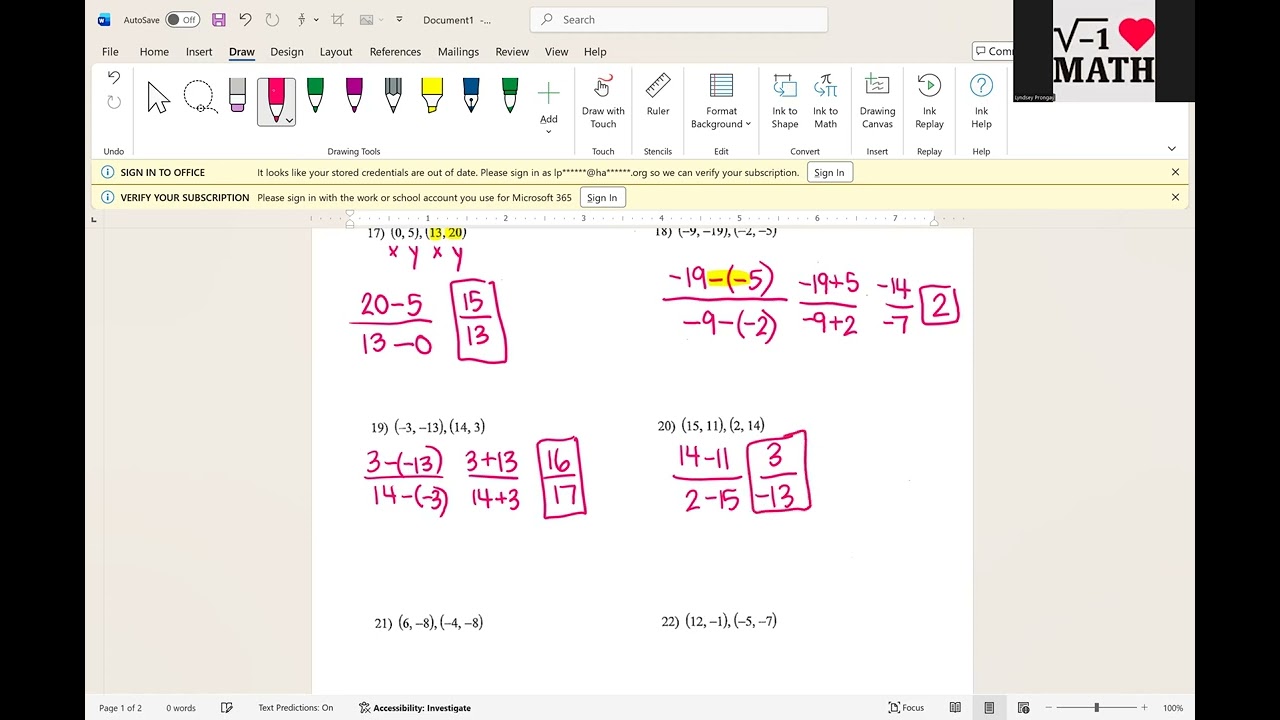Select the gray pencil tool
Image resolution: width=1280 pixels, height=720 pixels.
point(393,96)
